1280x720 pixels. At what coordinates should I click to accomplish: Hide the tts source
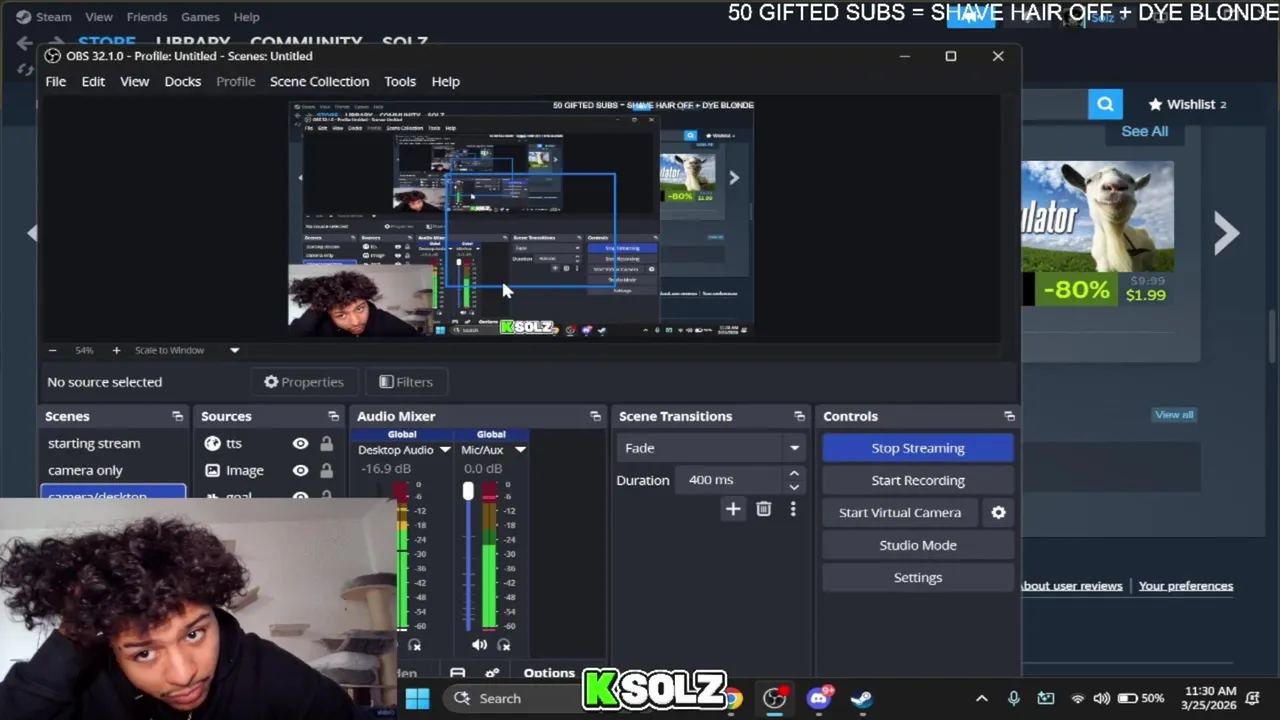[x=300, y=443]
